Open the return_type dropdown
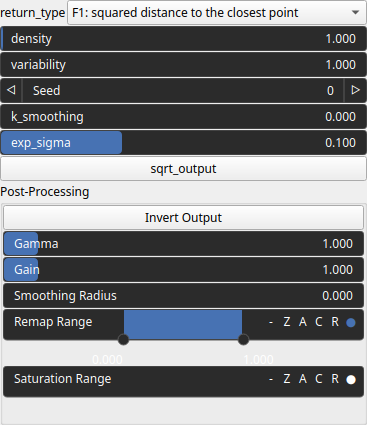Image resolution: width=367 pixels, height=425 pixels. pos(217,13)
